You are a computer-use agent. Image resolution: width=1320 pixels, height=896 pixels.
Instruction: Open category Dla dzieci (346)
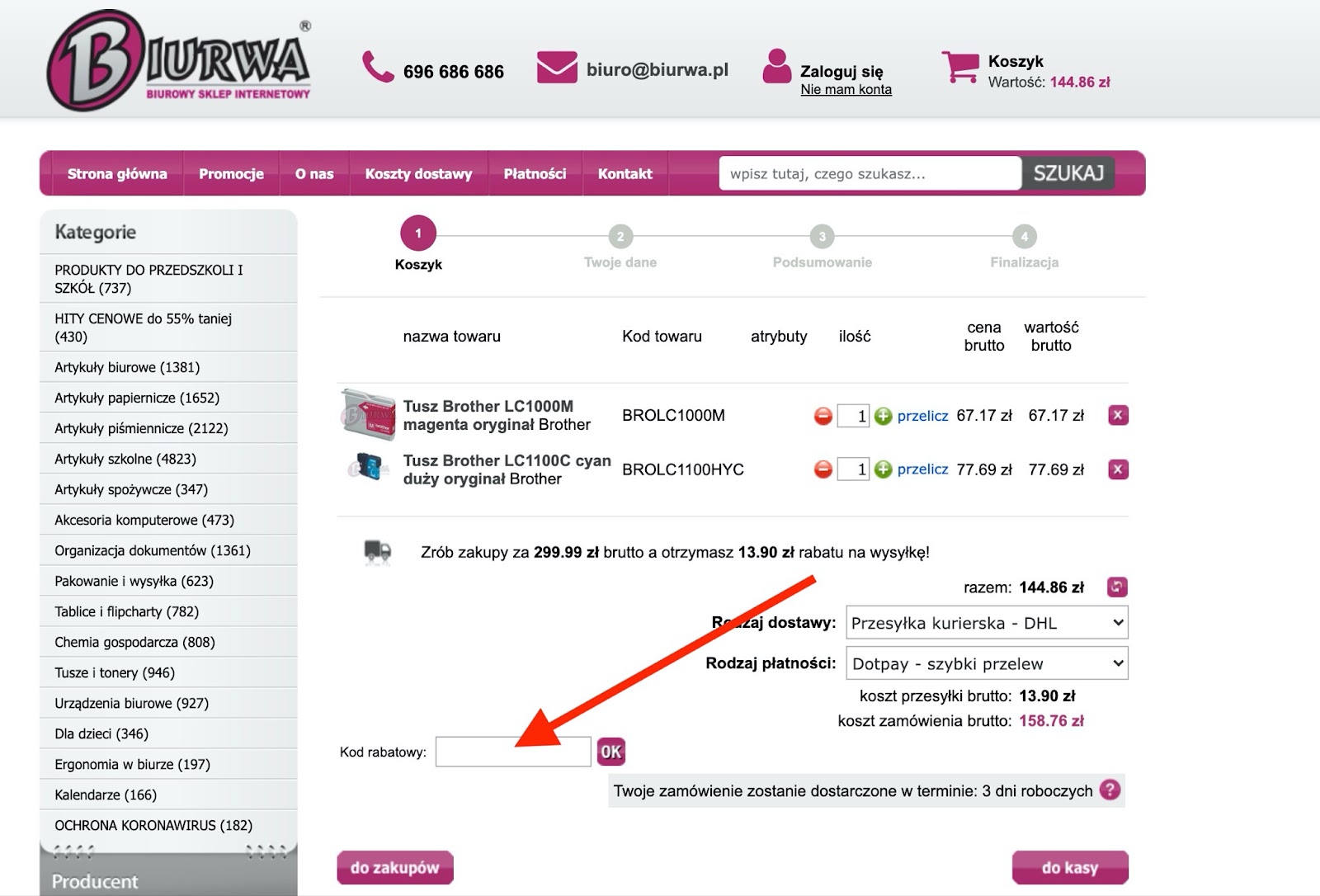[168, 733]
